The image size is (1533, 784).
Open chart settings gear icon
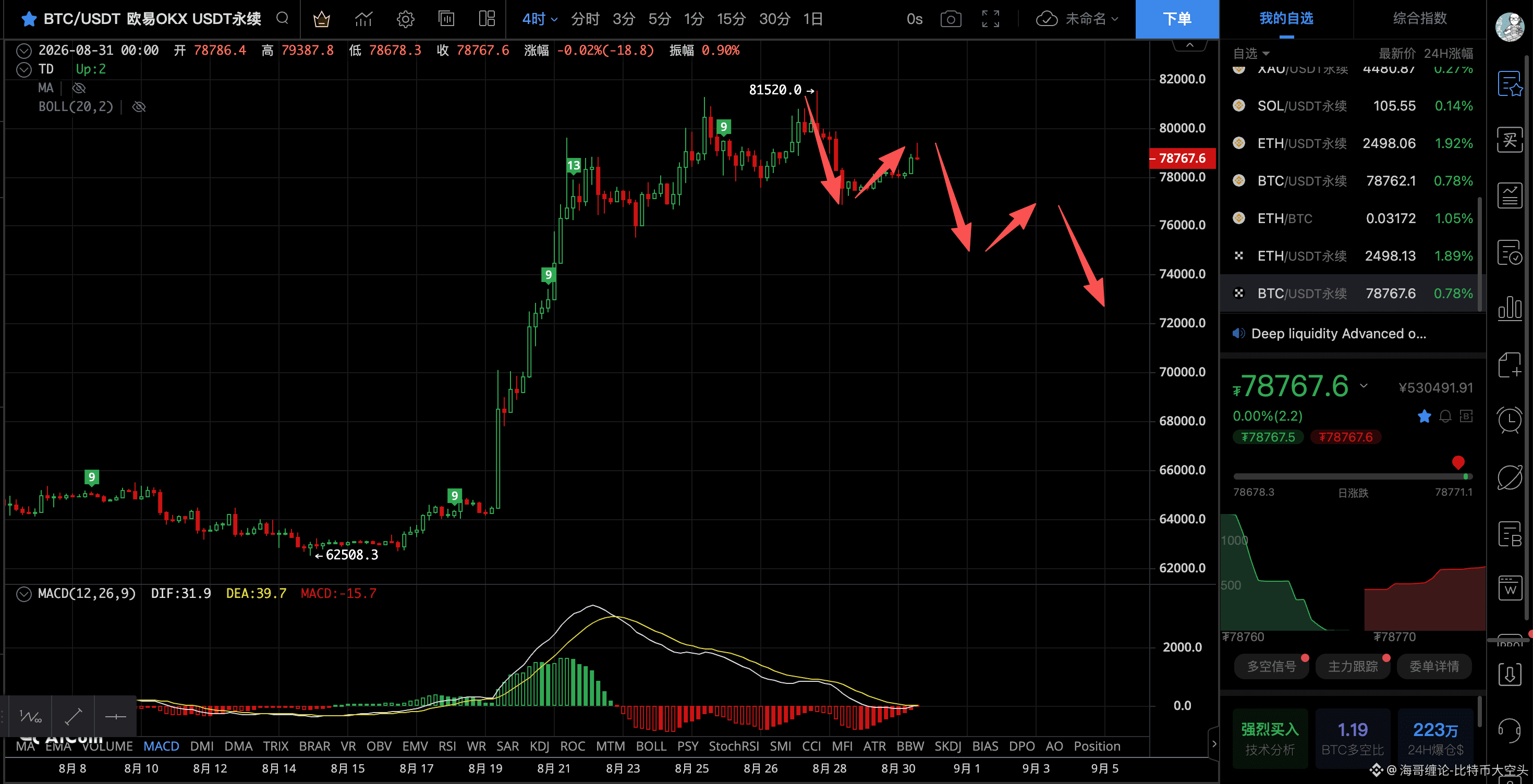(x=405, y=19)
